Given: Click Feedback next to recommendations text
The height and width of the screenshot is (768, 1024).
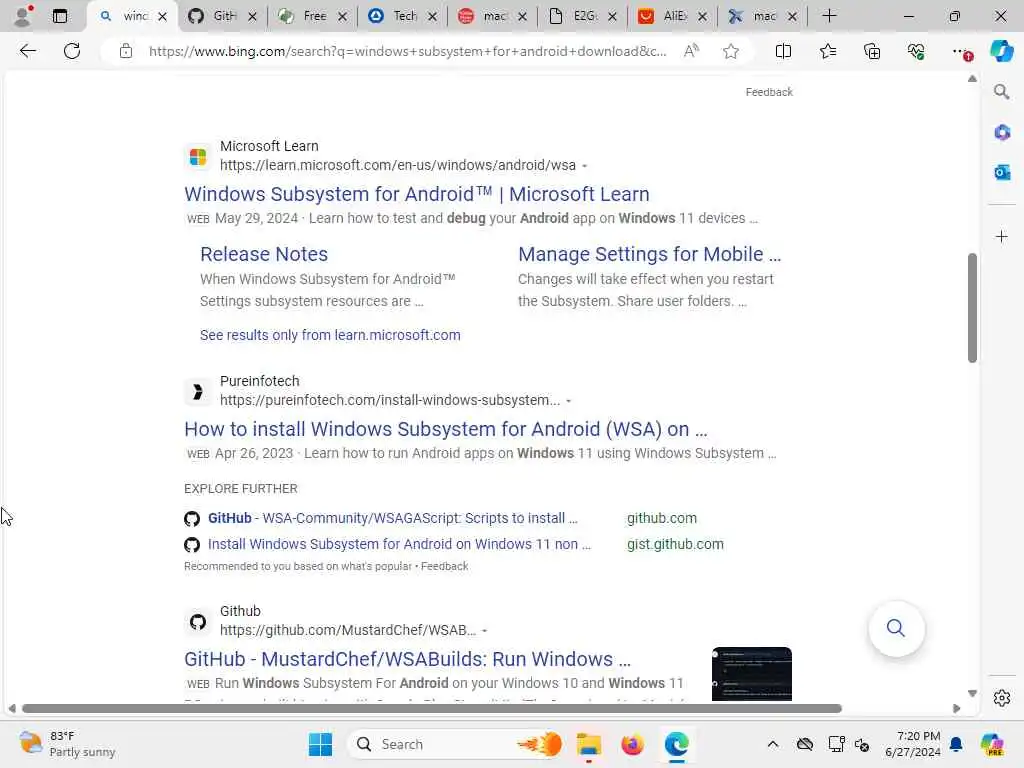Looking at the screenshot, I should pos(444,566).
